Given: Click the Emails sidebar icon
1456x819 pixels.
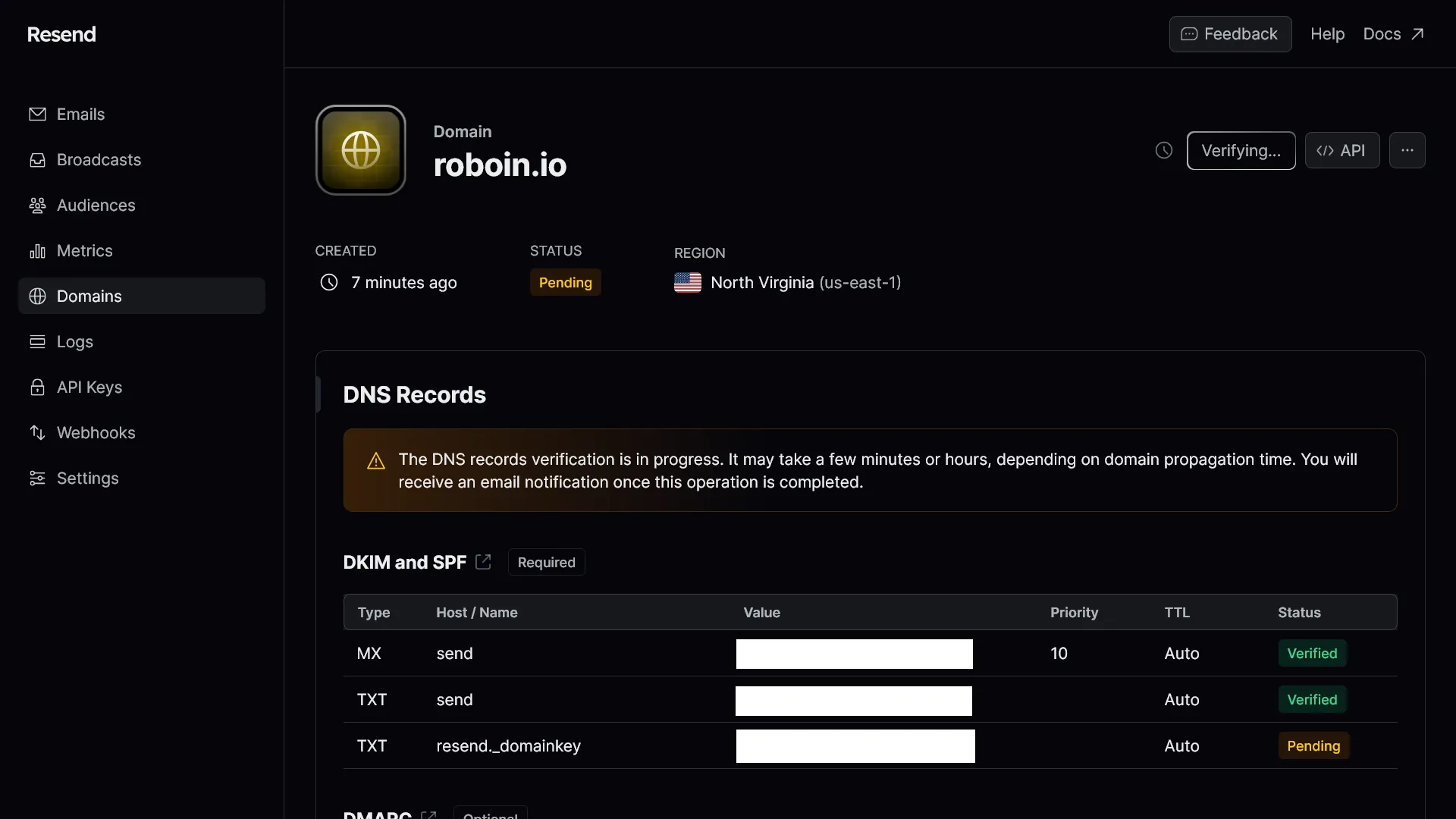Looking at the screenshot, I should (x=37, y=113).
